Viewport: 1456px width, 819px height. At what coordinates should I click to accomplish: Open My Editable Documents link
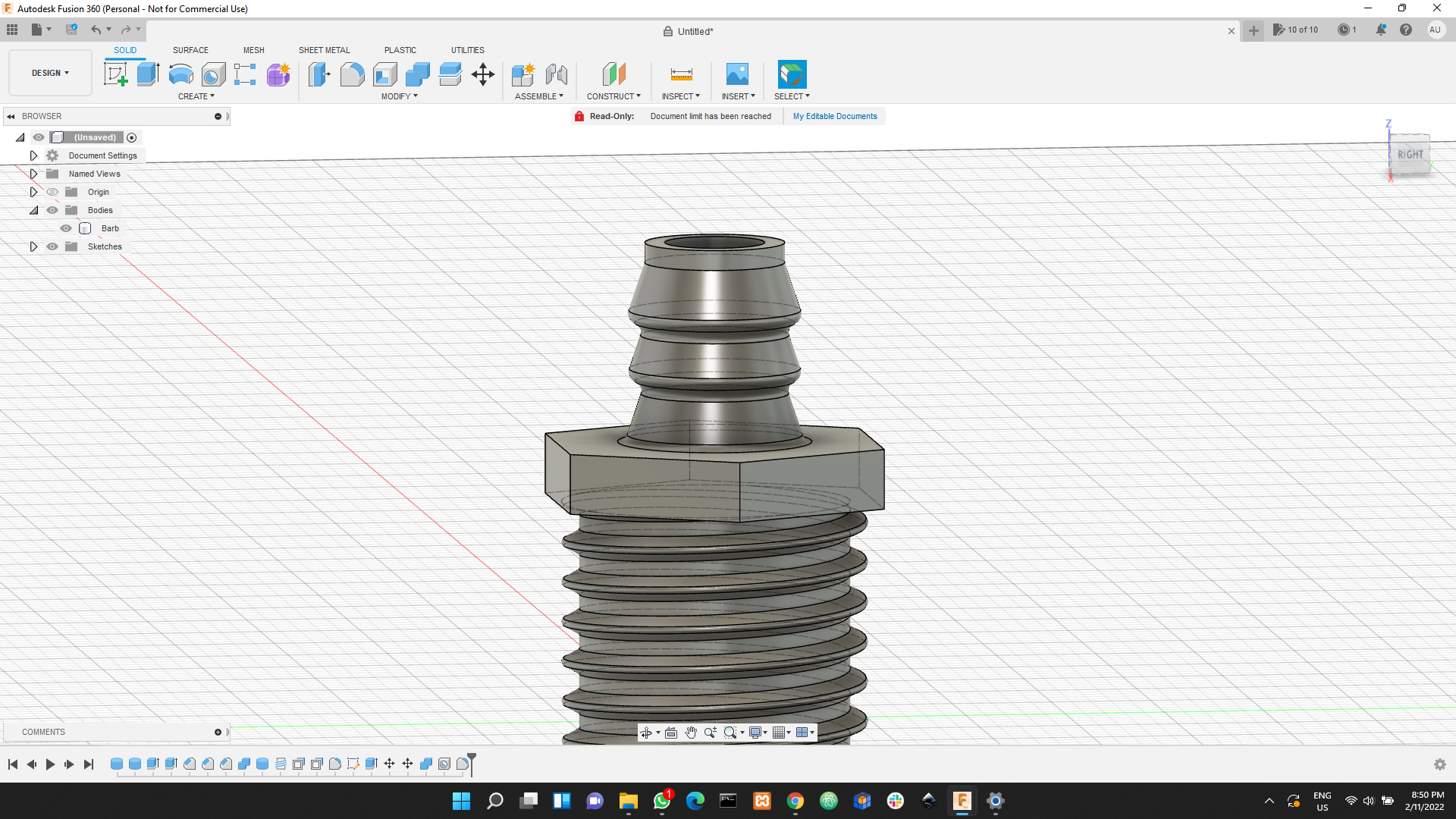[x=834, y=116]
